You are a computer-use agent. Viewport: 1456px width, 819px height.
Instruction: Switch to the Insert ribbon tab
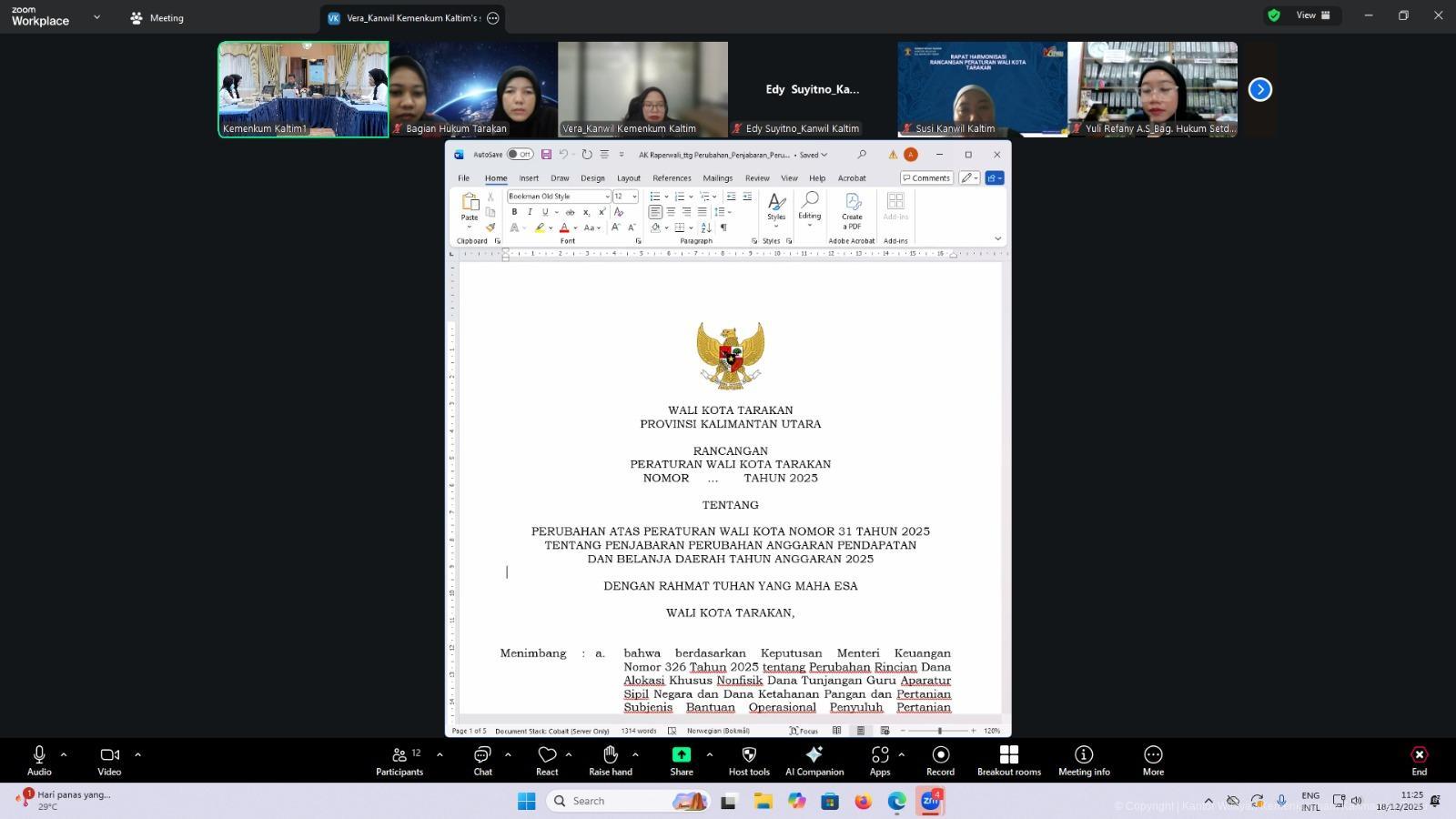[x=529, y=178]
